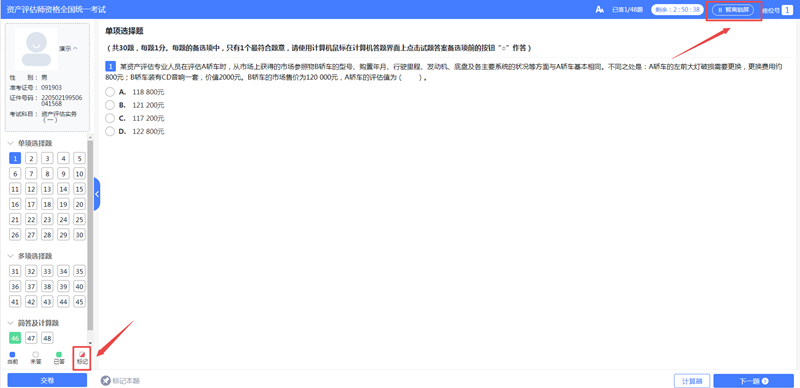Click the white 未答 legend swatch
The image size is (800, 388).
tap(35, 354)
